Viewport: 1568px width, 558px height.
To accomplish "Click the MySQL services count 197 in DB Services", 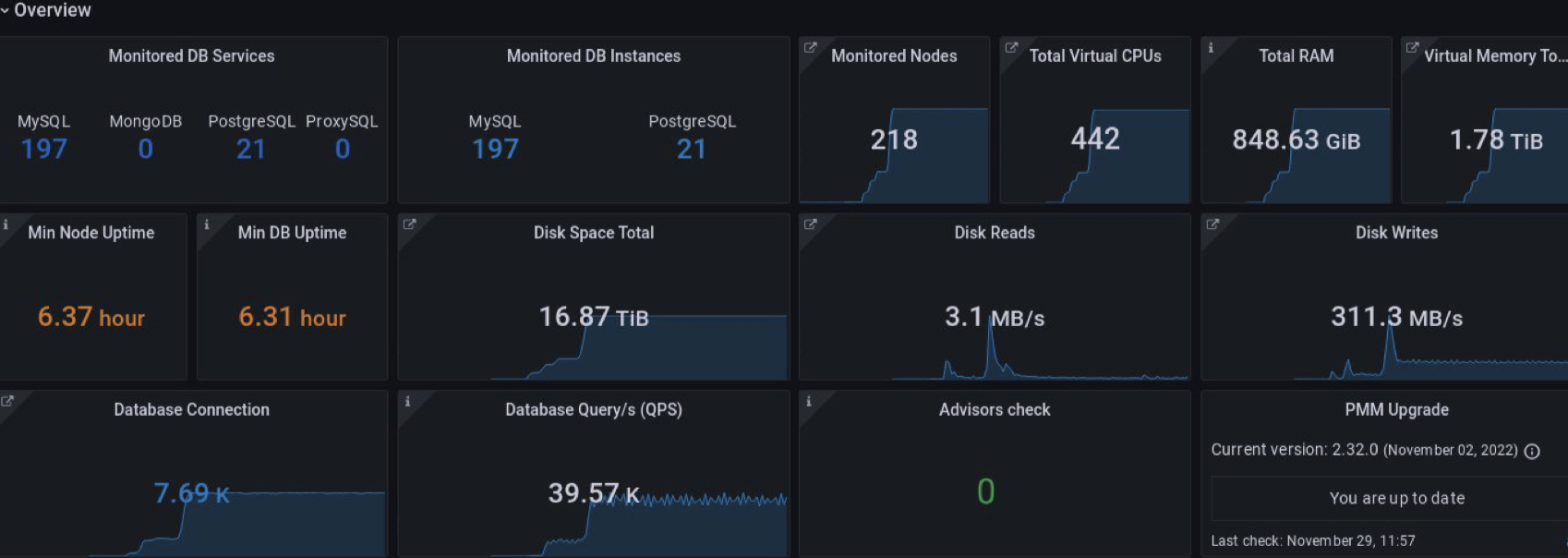I will click(x=43, y=149).
